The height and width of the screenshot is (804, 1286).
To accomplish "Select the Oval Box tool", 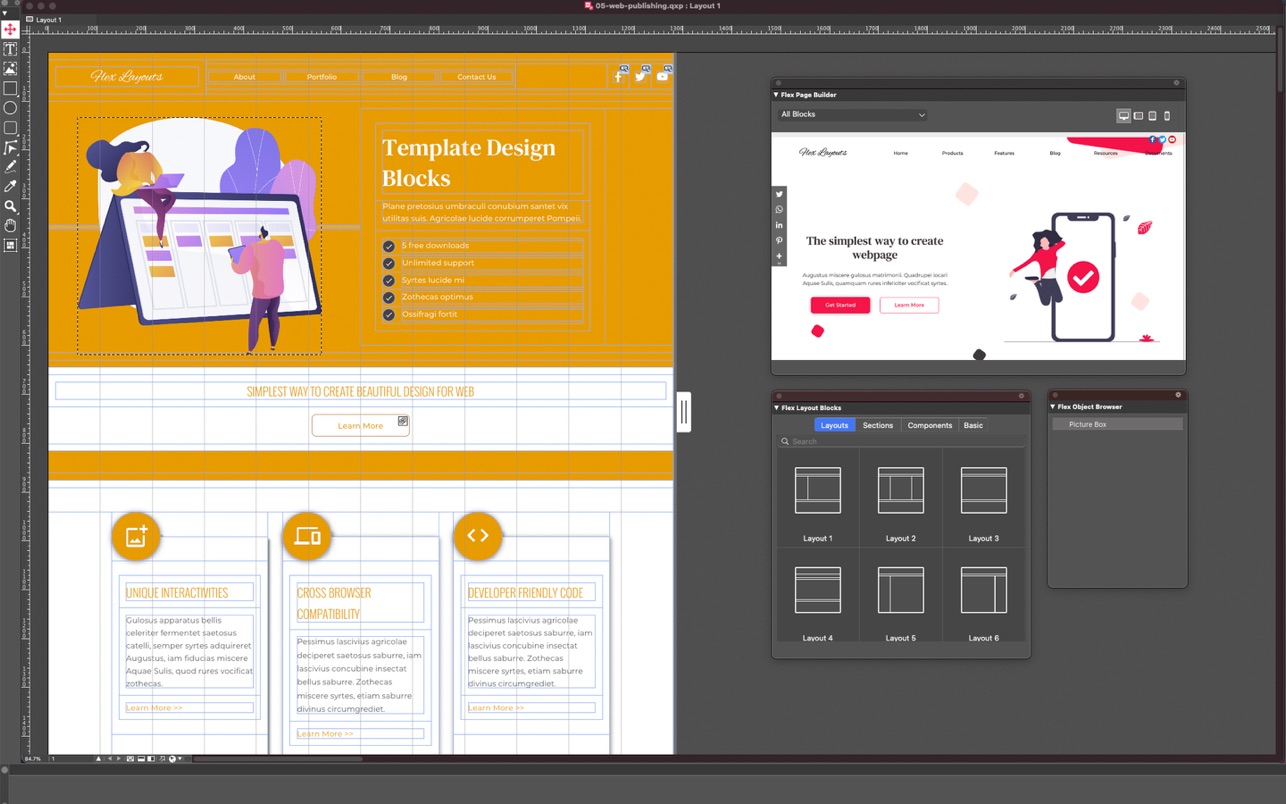I will click(10, 108).
